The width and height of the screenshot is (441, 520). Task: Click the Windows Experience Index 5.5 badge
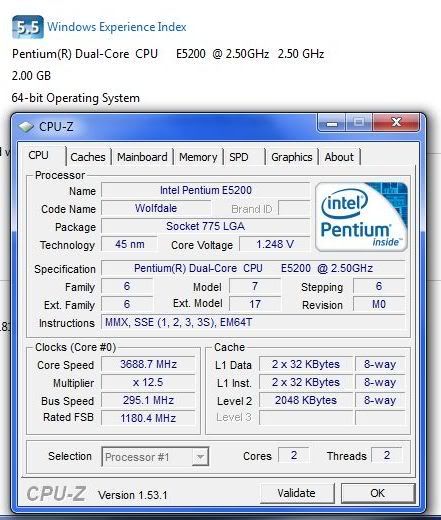[x=28, y=27]
